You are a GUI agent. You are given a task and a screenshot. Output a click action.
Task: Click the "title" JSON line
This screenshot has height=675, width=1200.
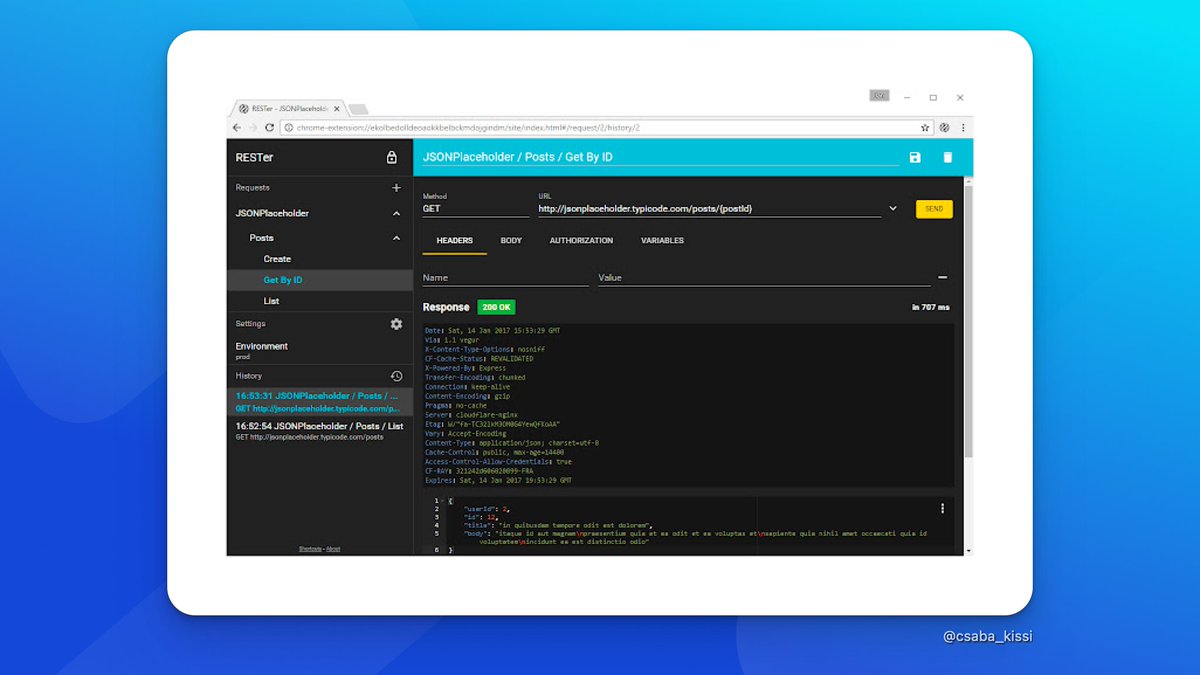point(558,525)
